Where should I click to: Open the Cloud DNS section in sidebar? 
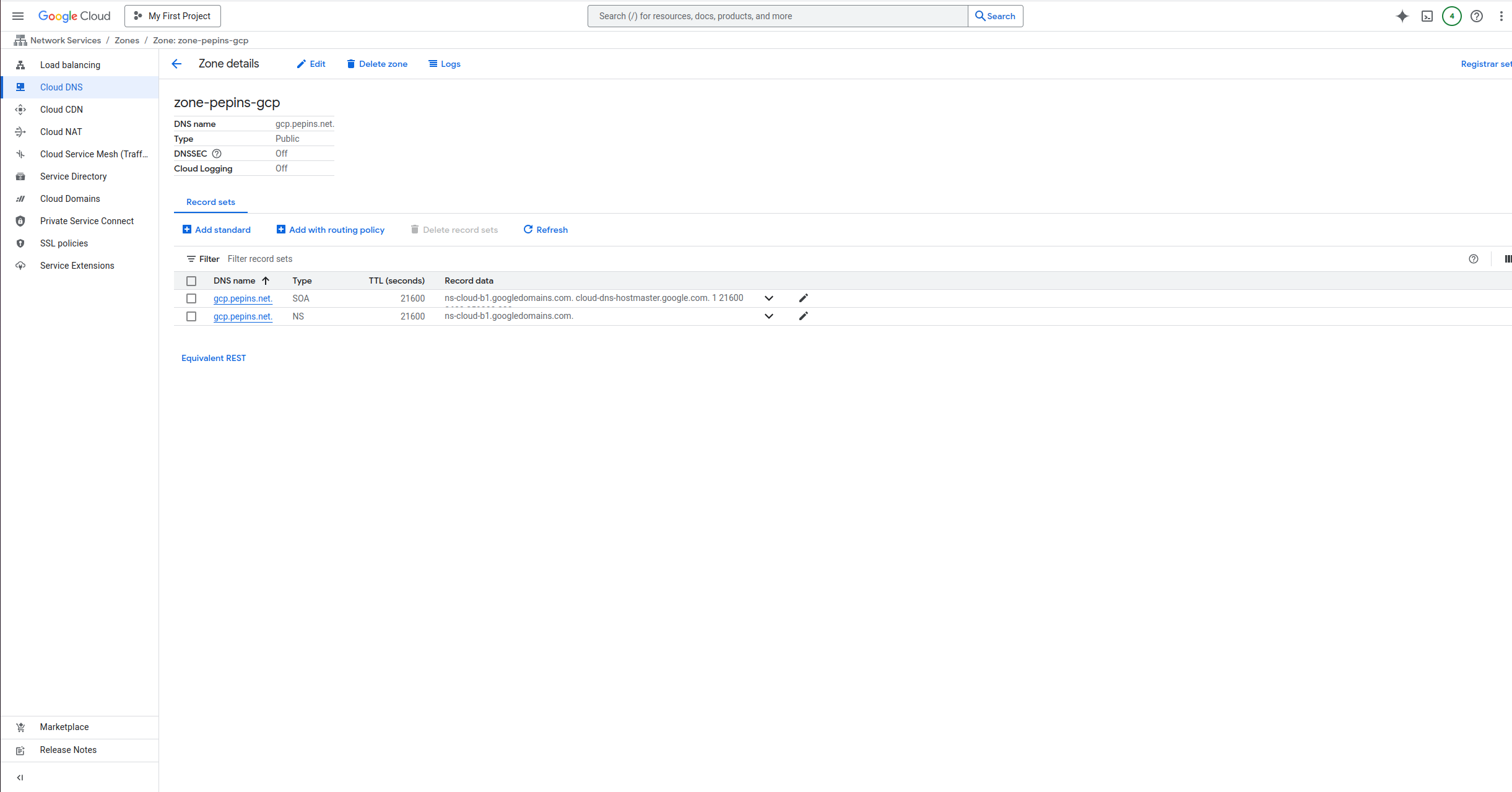(61, 87)
